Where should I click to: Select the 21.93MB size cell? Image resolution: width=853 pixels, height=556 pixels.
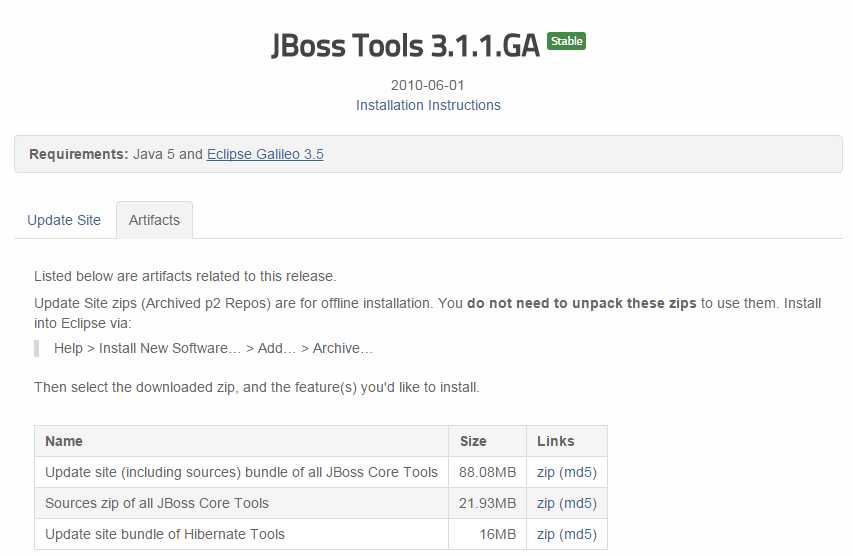click(x=487, y=503)
